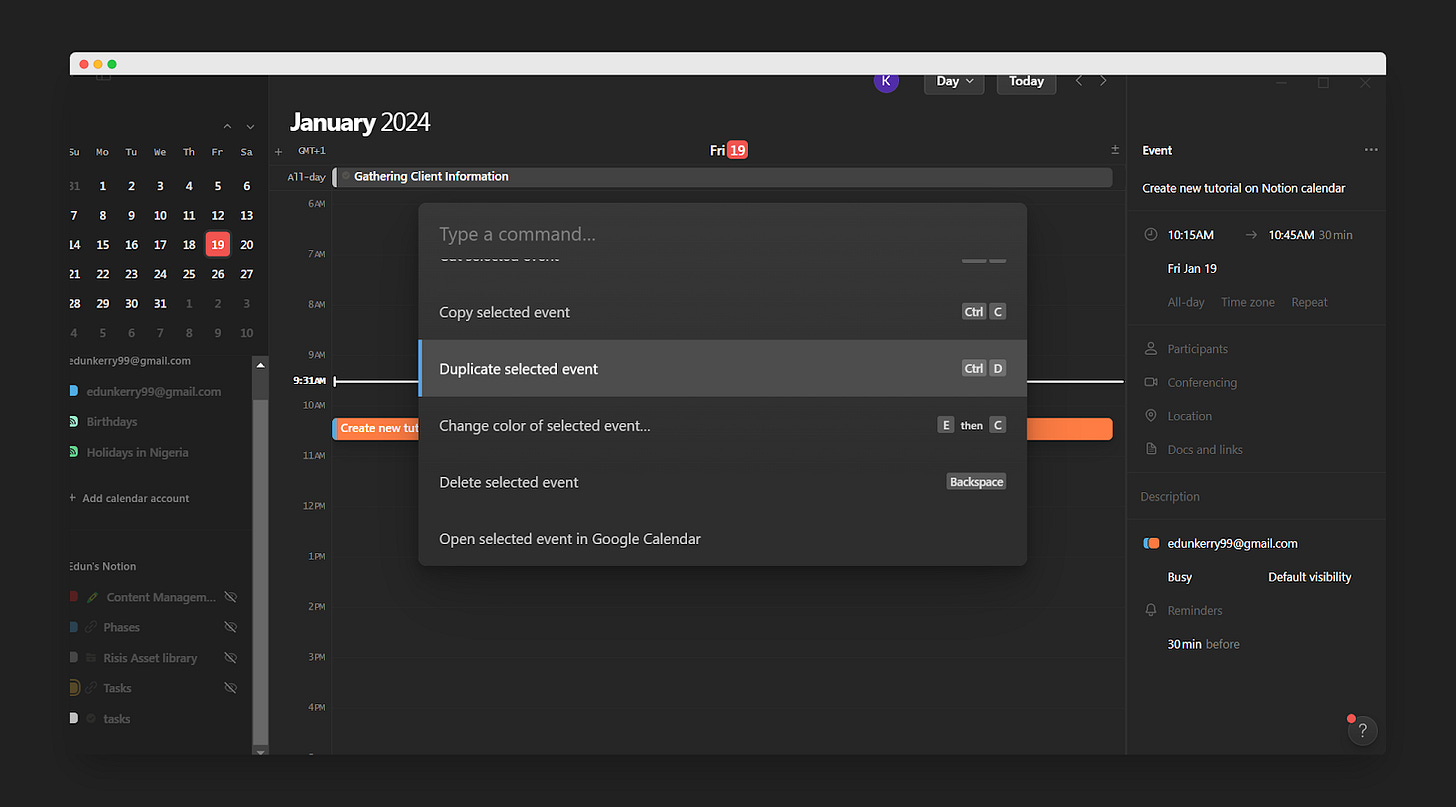This screenshot has width=1456, height=807.
Task: Click the Birthdays calendar label
Action: tap(112, 422)
